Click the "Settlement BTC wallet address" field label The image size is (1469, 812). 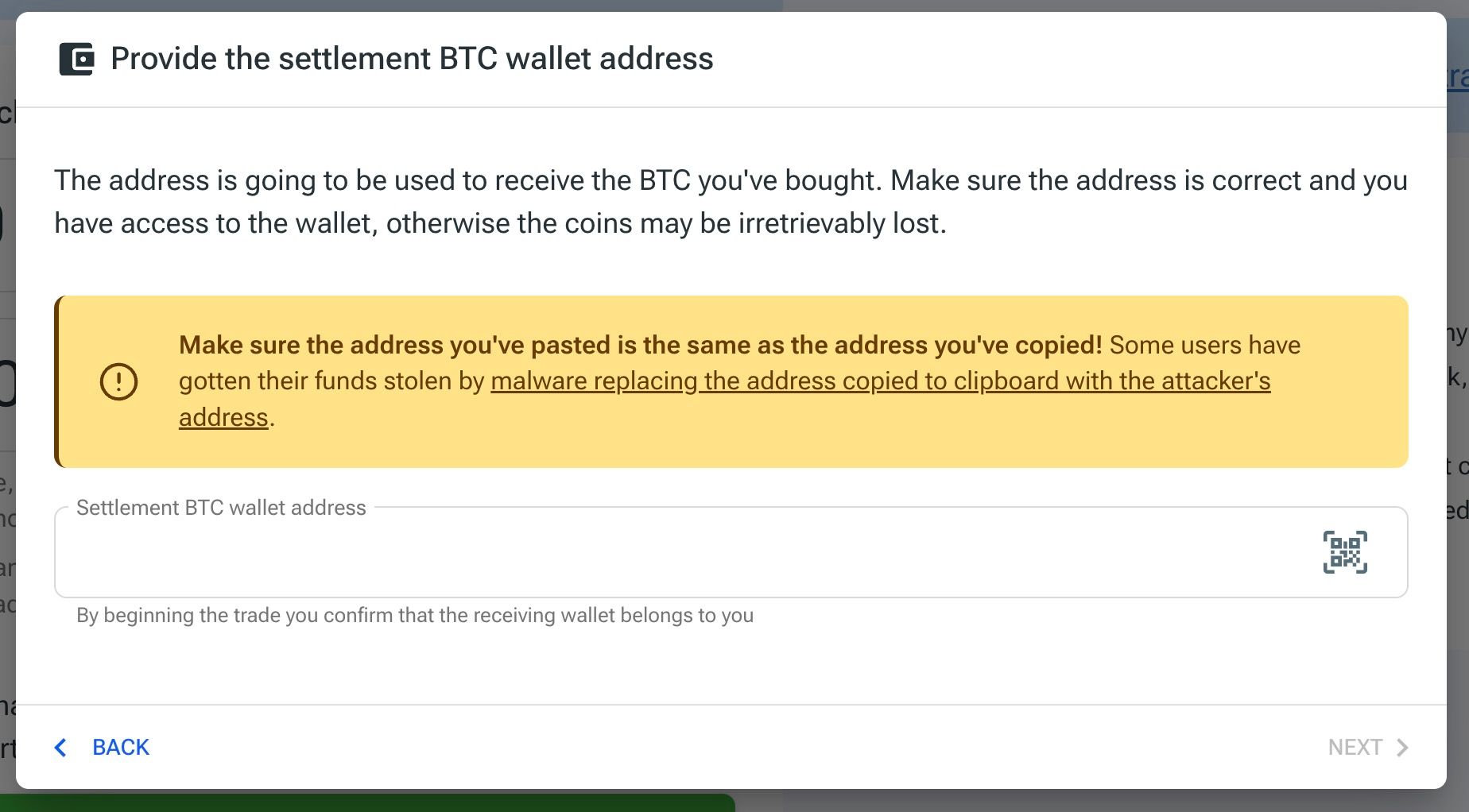[x=221, y=508]
